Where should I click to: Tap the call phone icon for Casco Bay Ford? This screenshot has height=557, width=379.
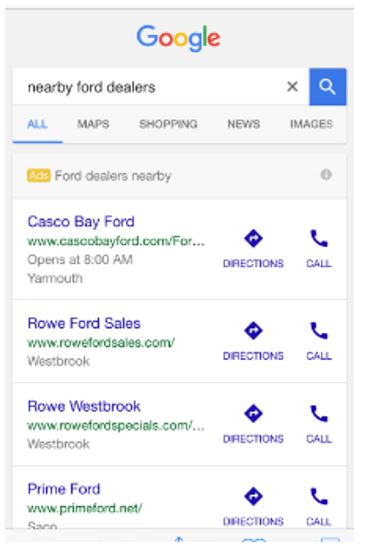pyautogui.click(x=319, y=238)
